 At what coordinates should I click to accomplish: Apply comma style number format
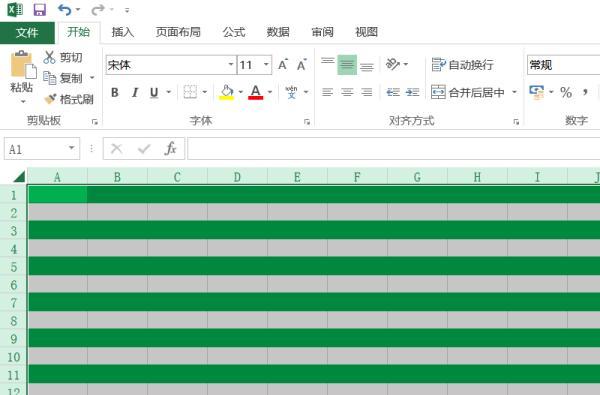tap(585, 92)
